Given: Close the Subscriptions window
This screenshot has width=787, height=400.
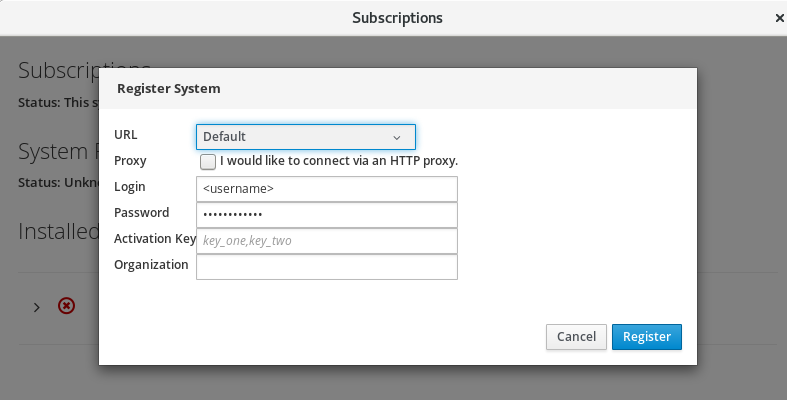Looking at the screenshot, I should point(779,18).
